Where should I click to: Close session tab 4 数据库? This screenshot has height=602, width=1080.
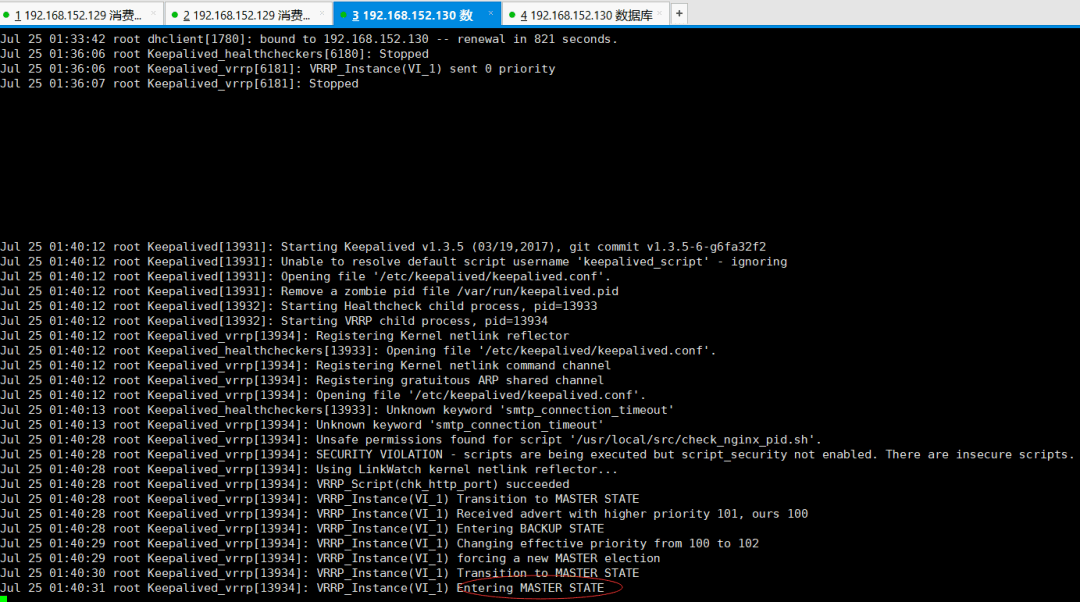pos(659,14)
